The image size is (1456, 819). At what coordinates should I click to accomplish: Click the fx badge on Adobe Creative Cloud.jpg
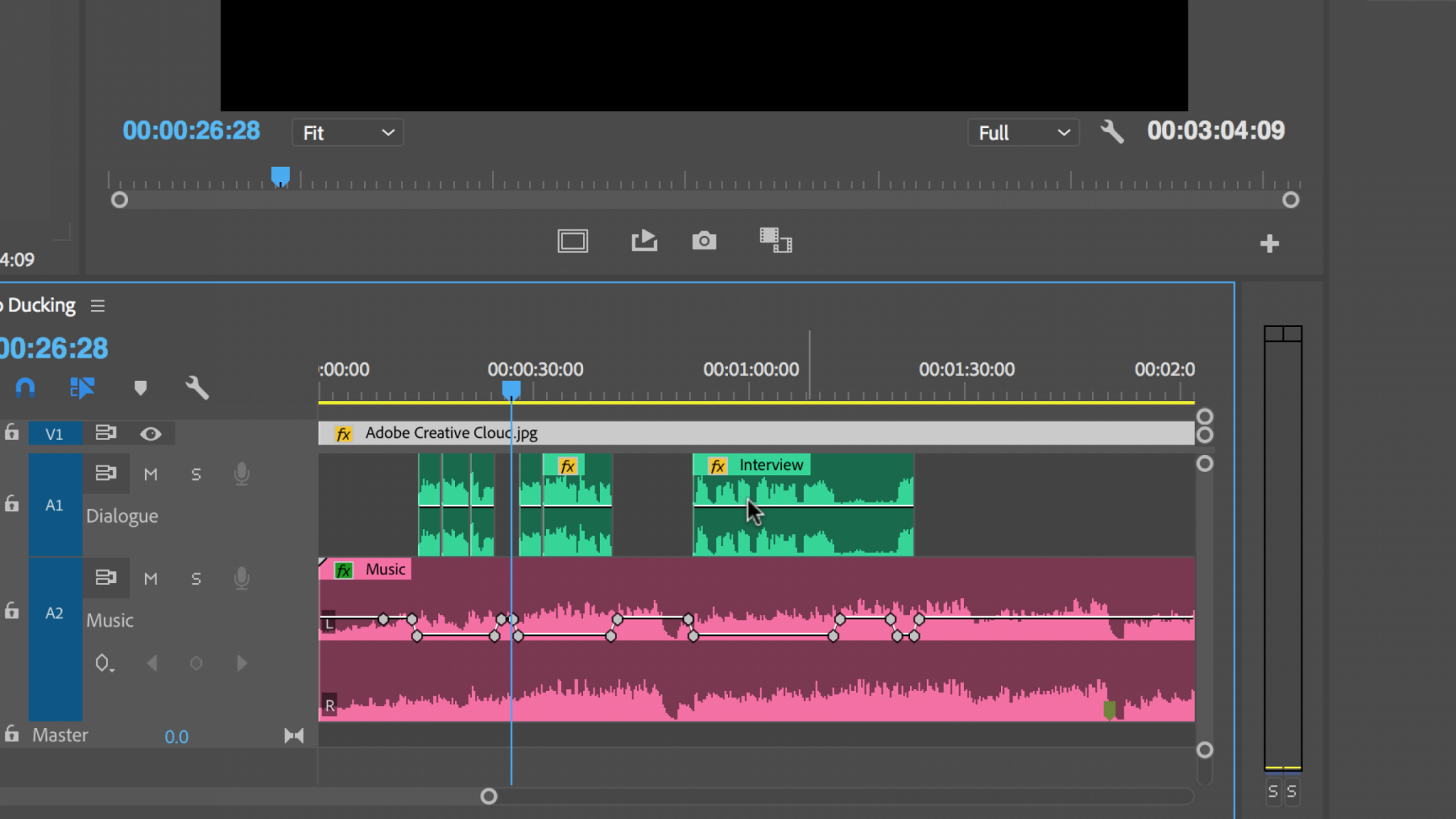(x=343, y=434)
